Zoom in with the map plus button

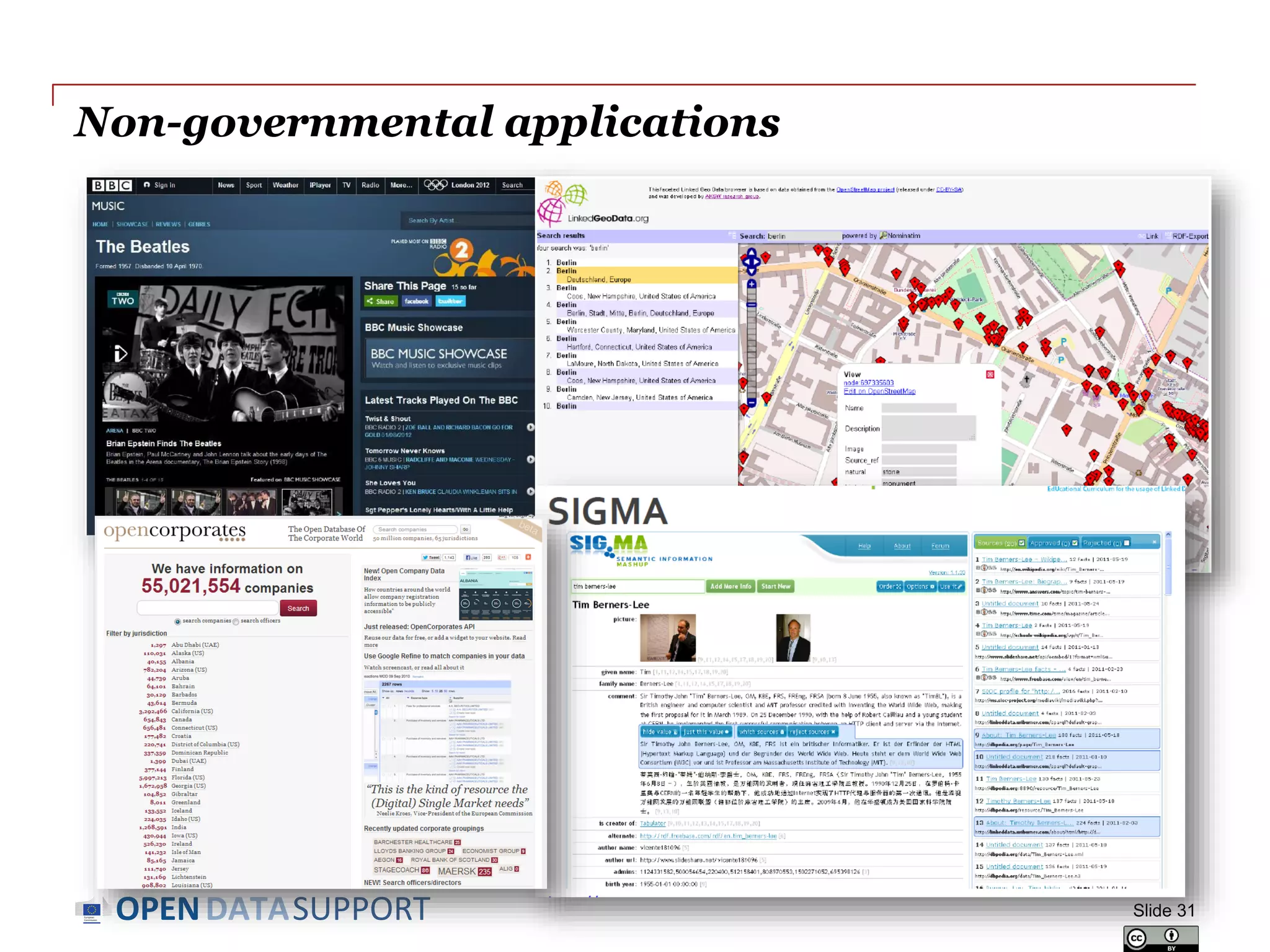click(x=752, y=284)
